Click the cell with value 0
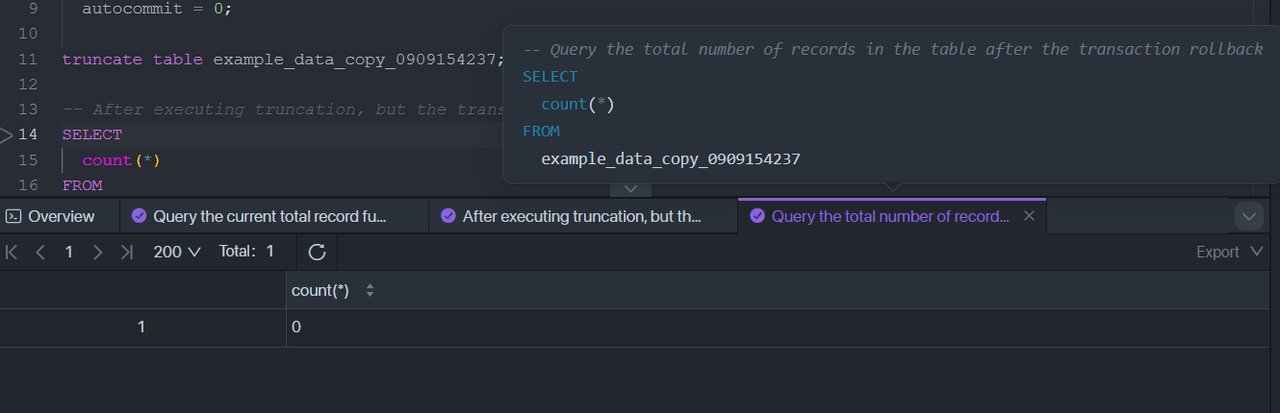Screen dimensions: 1280x413 (296, 327)
